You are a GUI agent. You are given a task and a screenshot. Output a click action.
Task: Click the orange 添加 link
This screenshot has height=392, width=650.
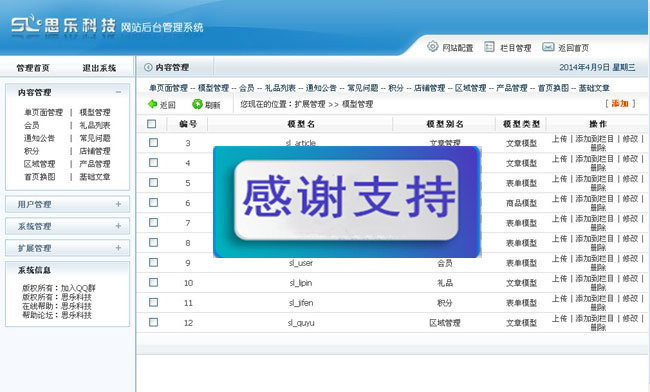point(620,104)
